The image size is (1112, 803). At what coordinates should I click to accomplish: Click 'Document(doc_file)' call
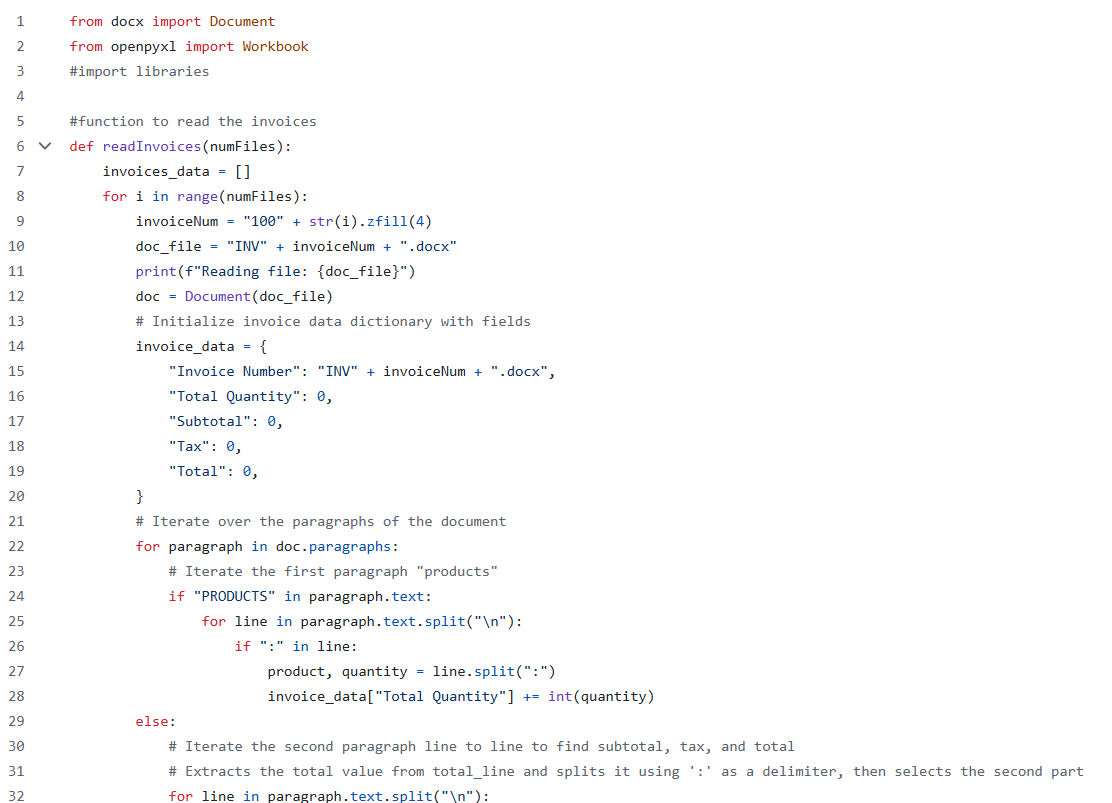(259, 297)
